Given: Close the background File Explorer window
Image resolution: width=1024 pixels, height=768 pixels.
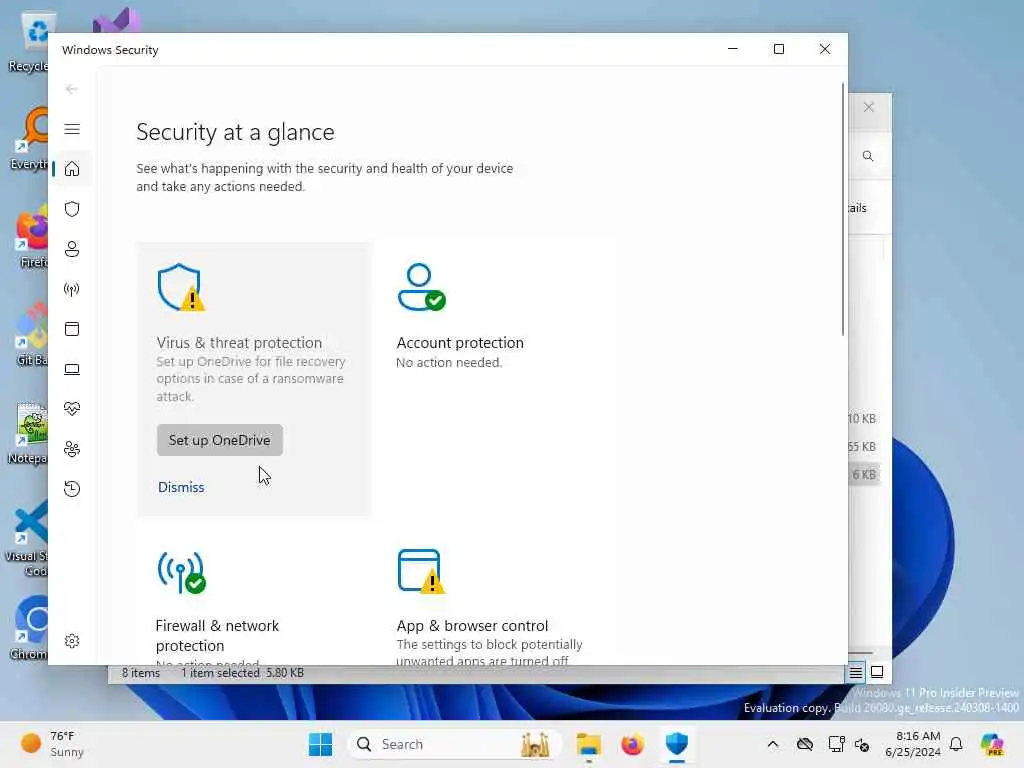Looking at the screenshot, I should pyautogui.click(x=869, y=107).
